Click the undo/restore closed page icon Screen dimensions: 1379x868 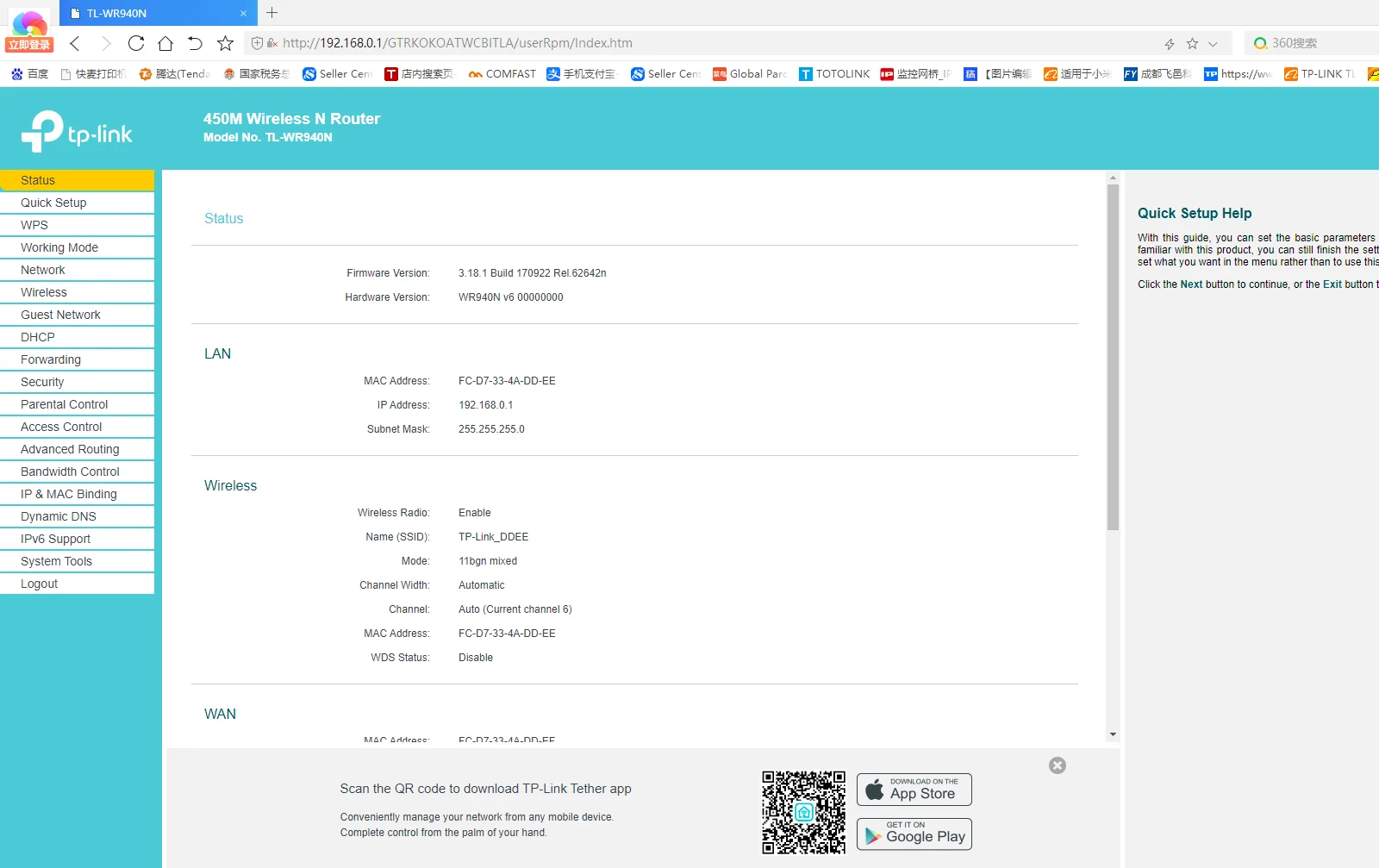(x=195, y=43)
